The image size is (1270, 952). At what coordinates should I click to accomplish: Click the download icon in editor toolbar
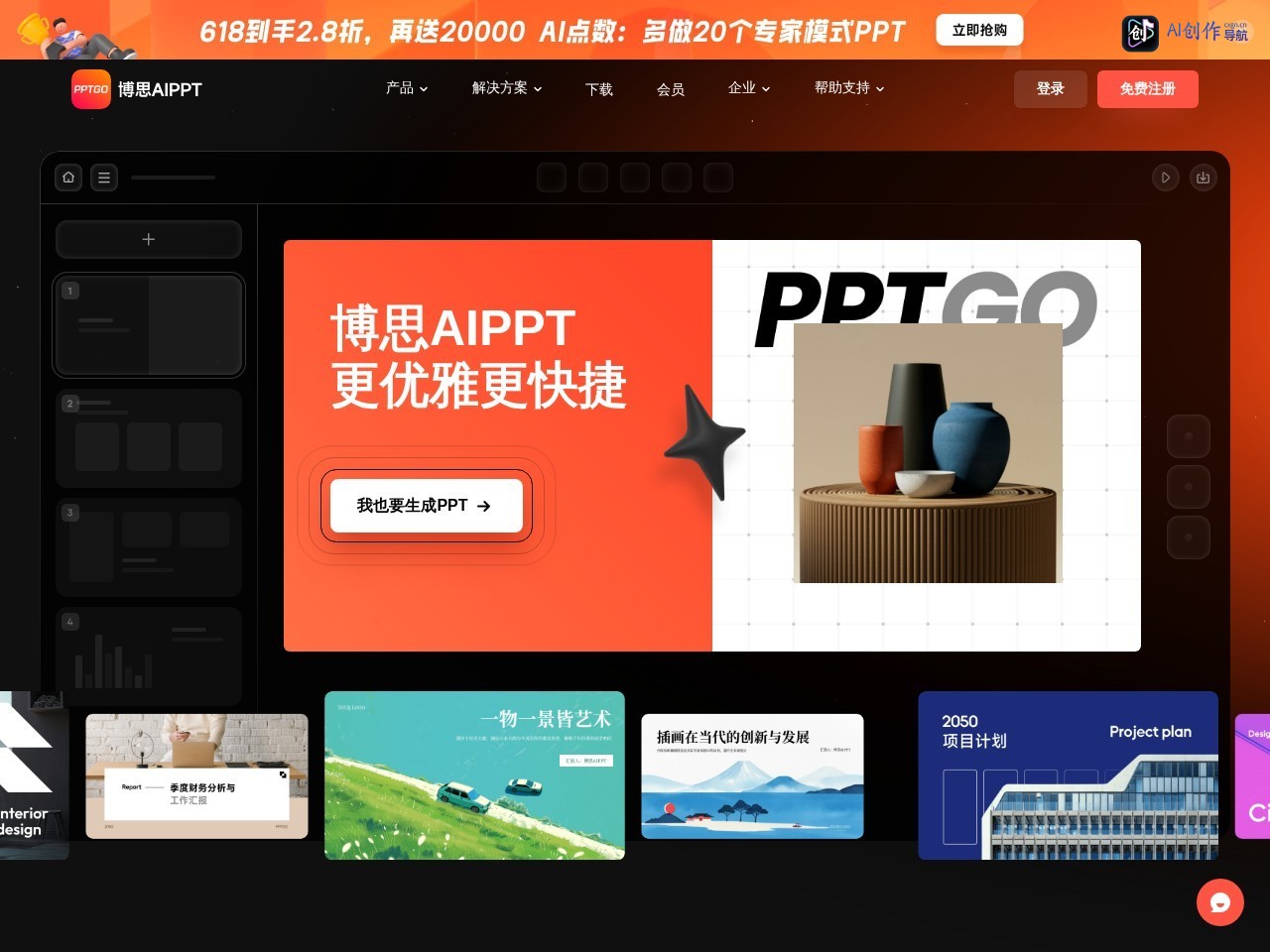pyautogui.click(x=1204, y=178)
